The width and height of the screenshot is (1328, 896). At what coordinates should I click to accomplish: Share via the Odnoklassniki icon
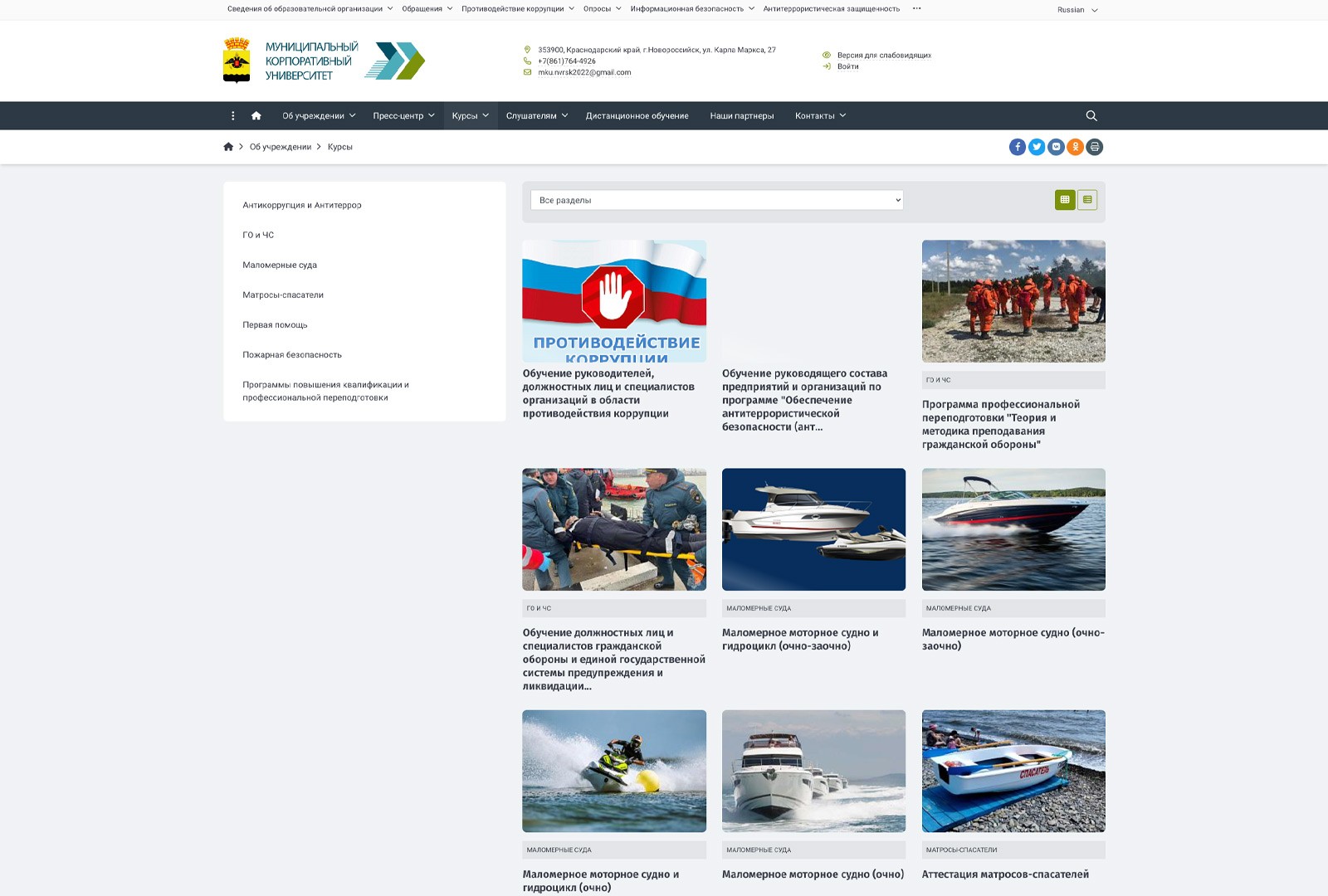(x=1075, y=147)
